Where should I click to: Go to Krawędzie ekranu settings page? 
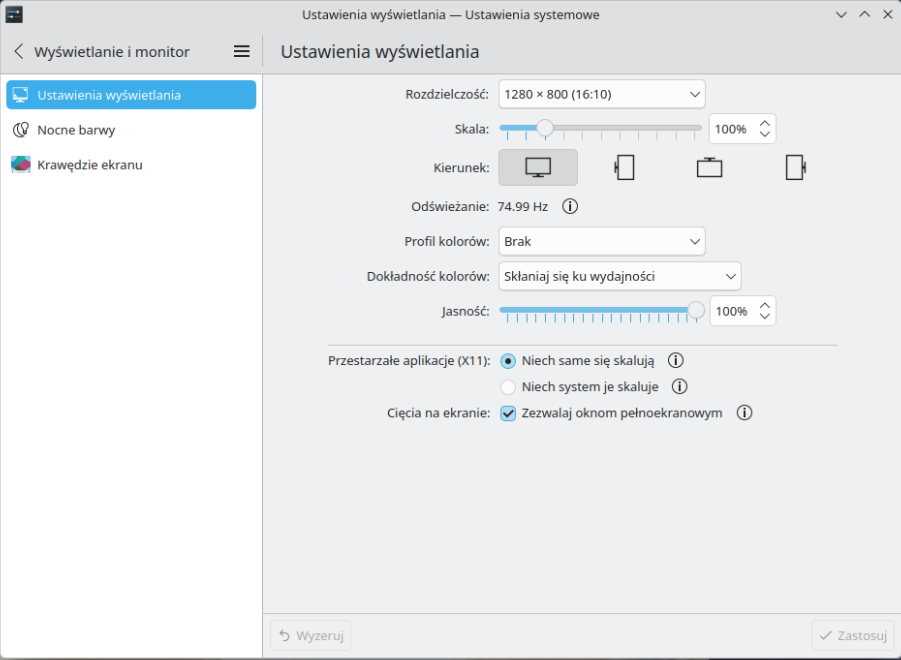click(x=89, y=165)
